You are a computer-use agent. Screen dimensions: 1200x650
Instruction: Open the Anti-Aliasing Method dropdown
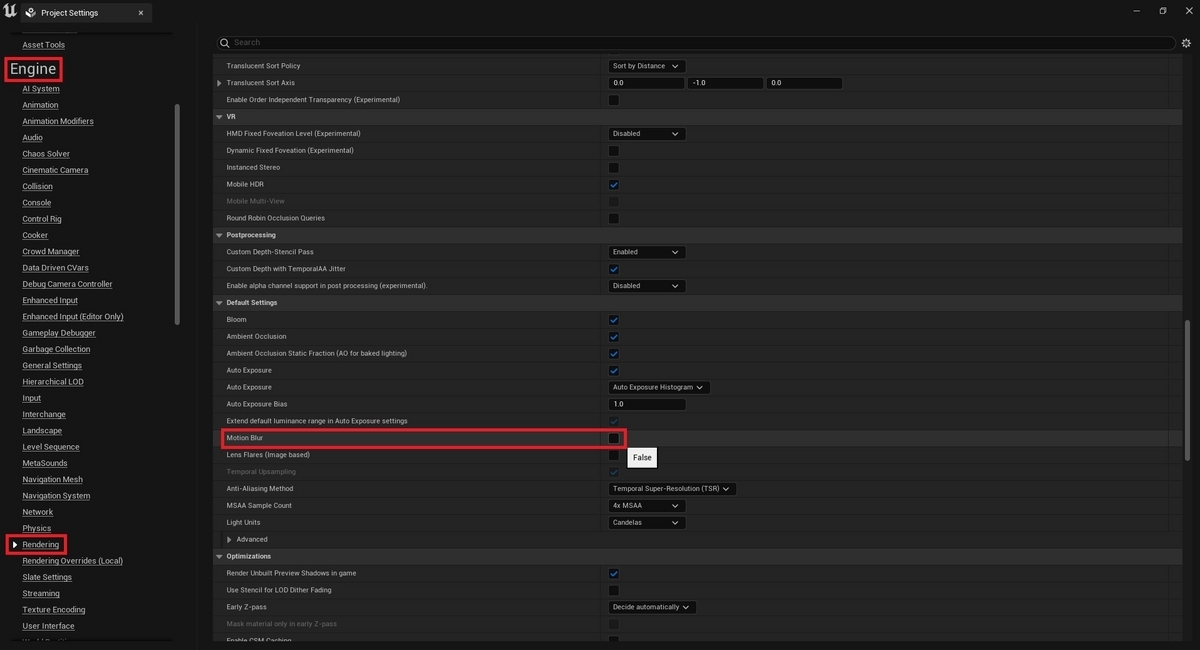click(x=672, y=488)
